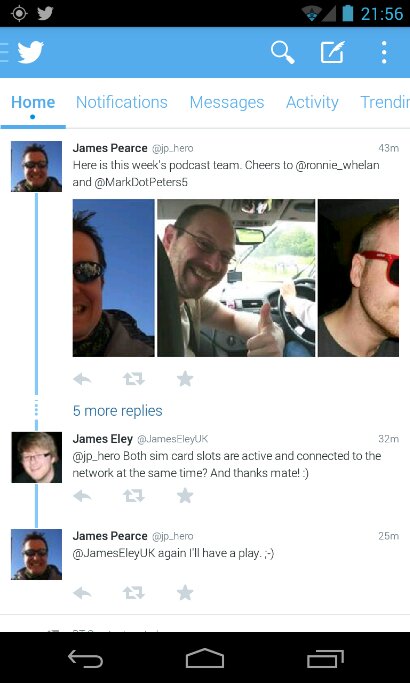Open the search magnifier icon
Viewport: 410px width, 683px height.
[x=282, y=52]
